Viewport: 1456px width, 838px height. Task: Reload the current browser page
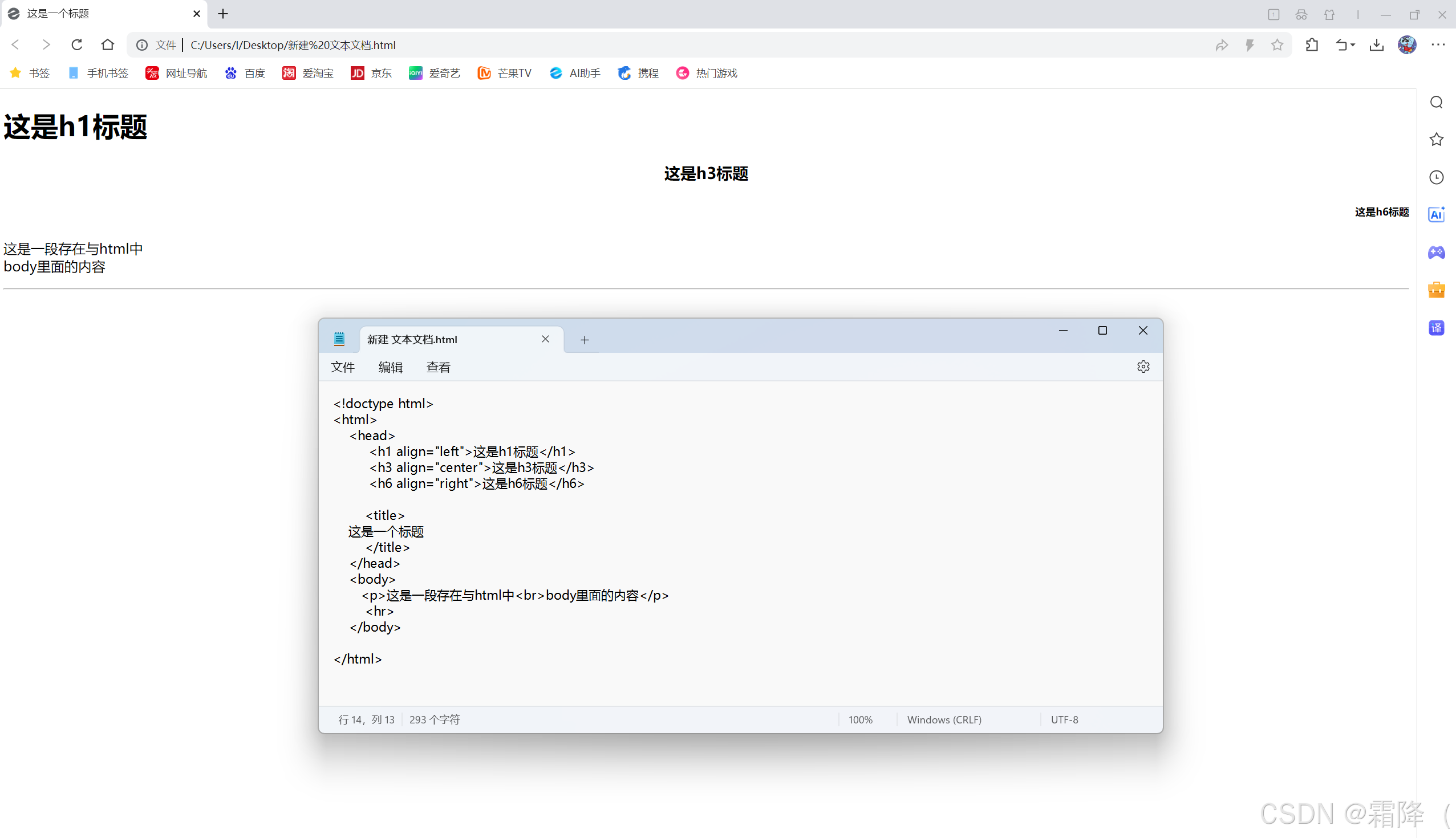pyautogui.click(x=76, y=45)
